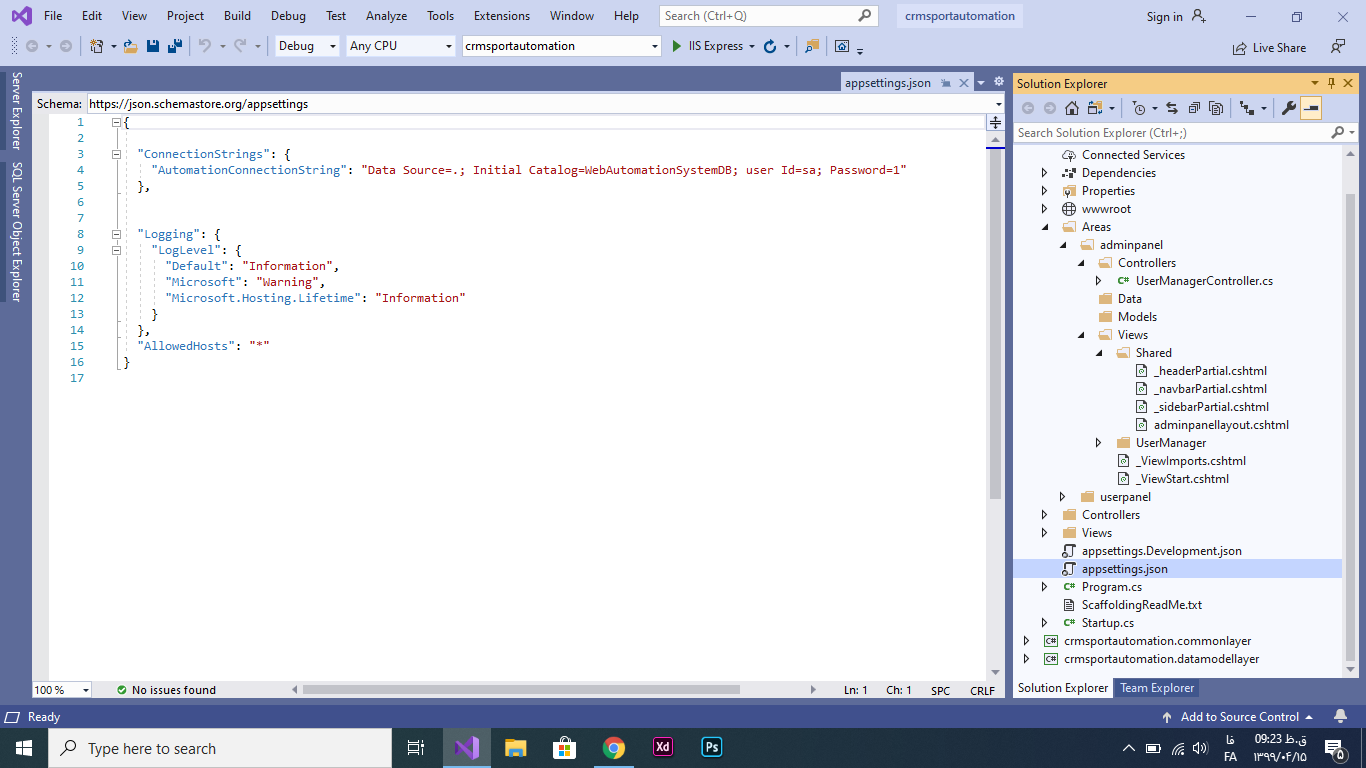Click the Solution Explorer Home icon
The height and width of the screenshot is (768, 1366).
point(1072,108)
